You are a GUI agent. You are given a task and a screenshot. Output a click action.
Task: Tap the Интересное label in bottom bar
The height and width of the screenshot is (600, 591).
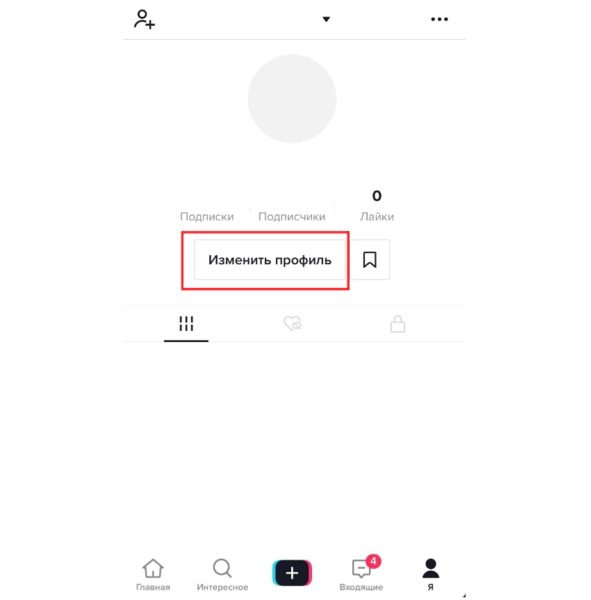[222, 587]
